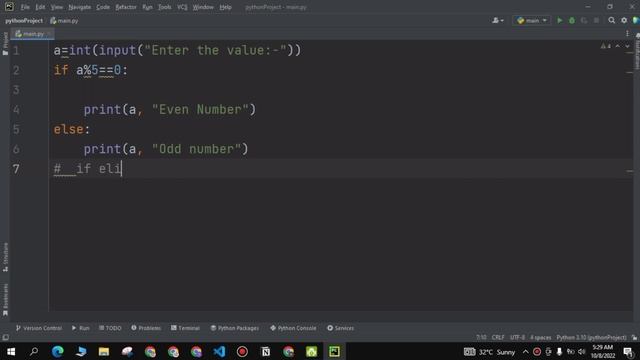This screenshot has width=640, height=360.
Task: Open the volume control in the system tray
Action: pyautogui.click(x=582, y=352)
